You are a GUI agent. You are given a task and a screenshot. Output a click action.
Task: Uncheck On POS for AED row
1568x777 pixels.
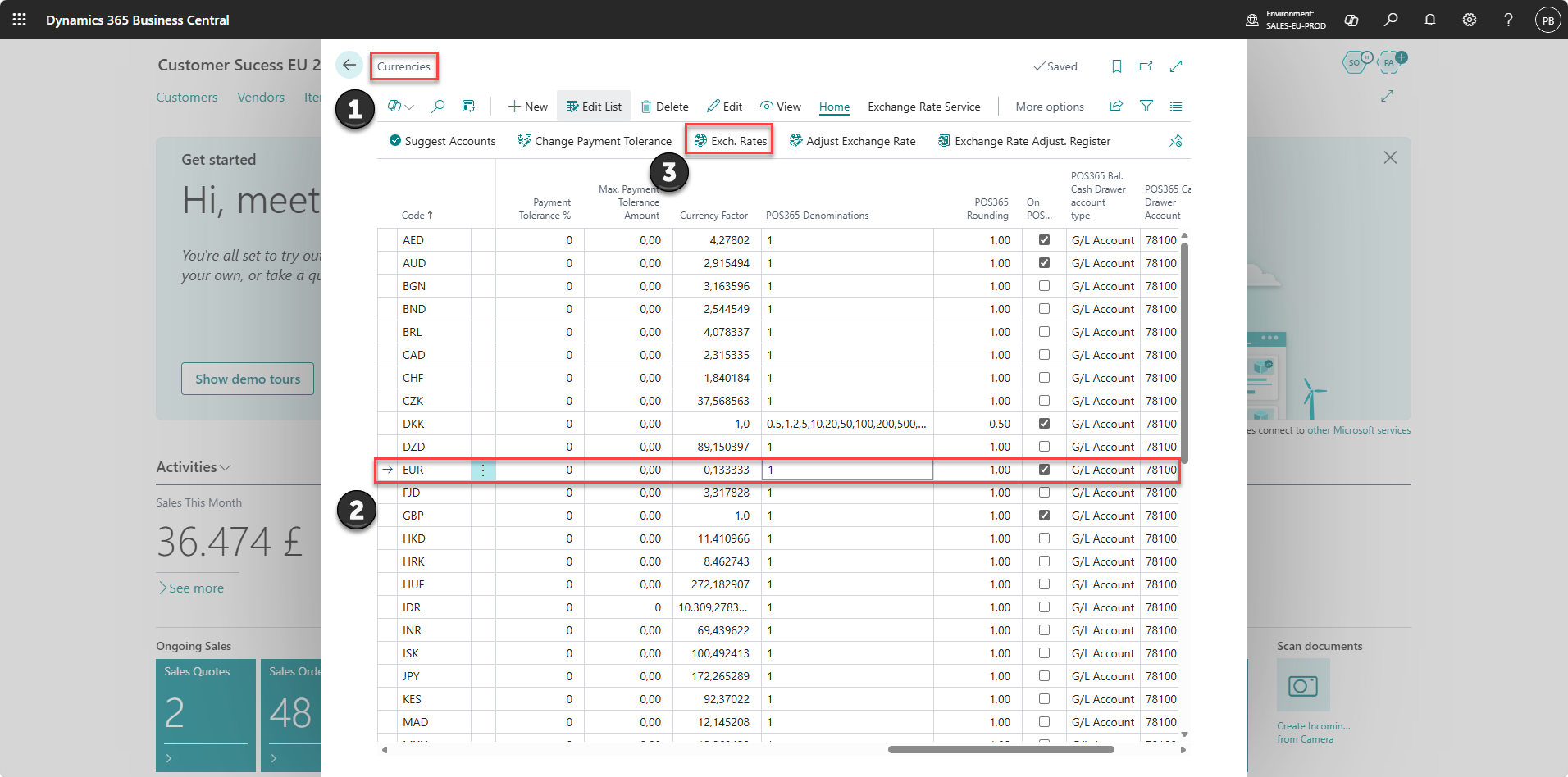tap(1044, 240)
